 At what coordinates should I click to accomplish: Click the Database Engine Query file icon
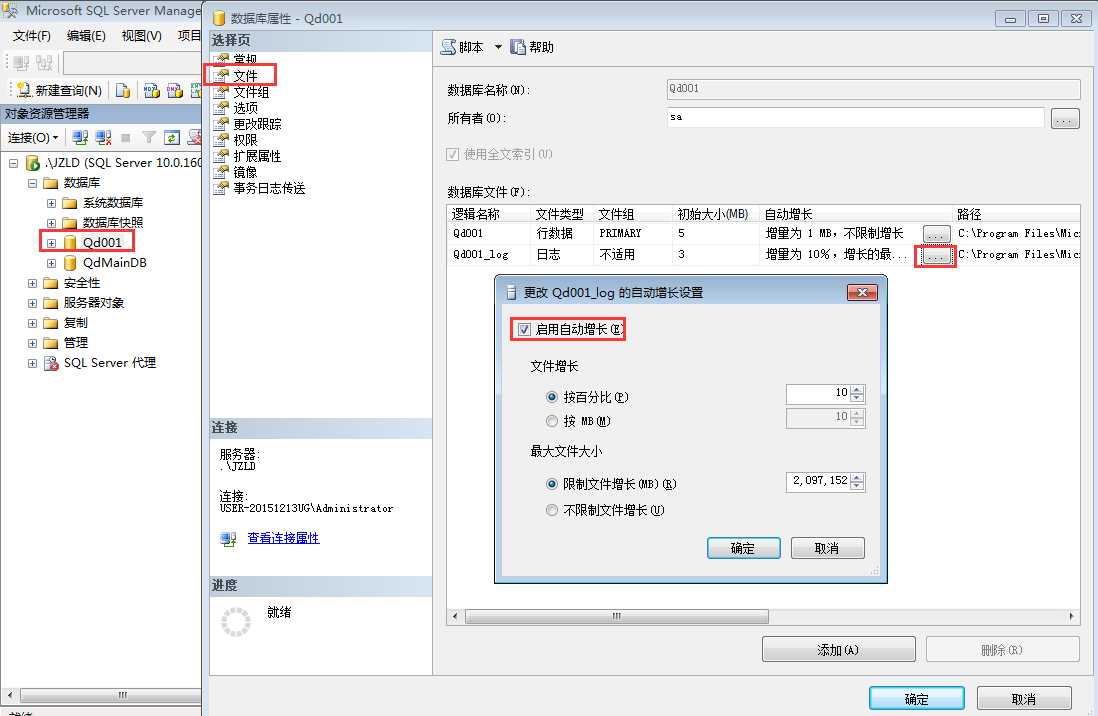click(123, 90)
